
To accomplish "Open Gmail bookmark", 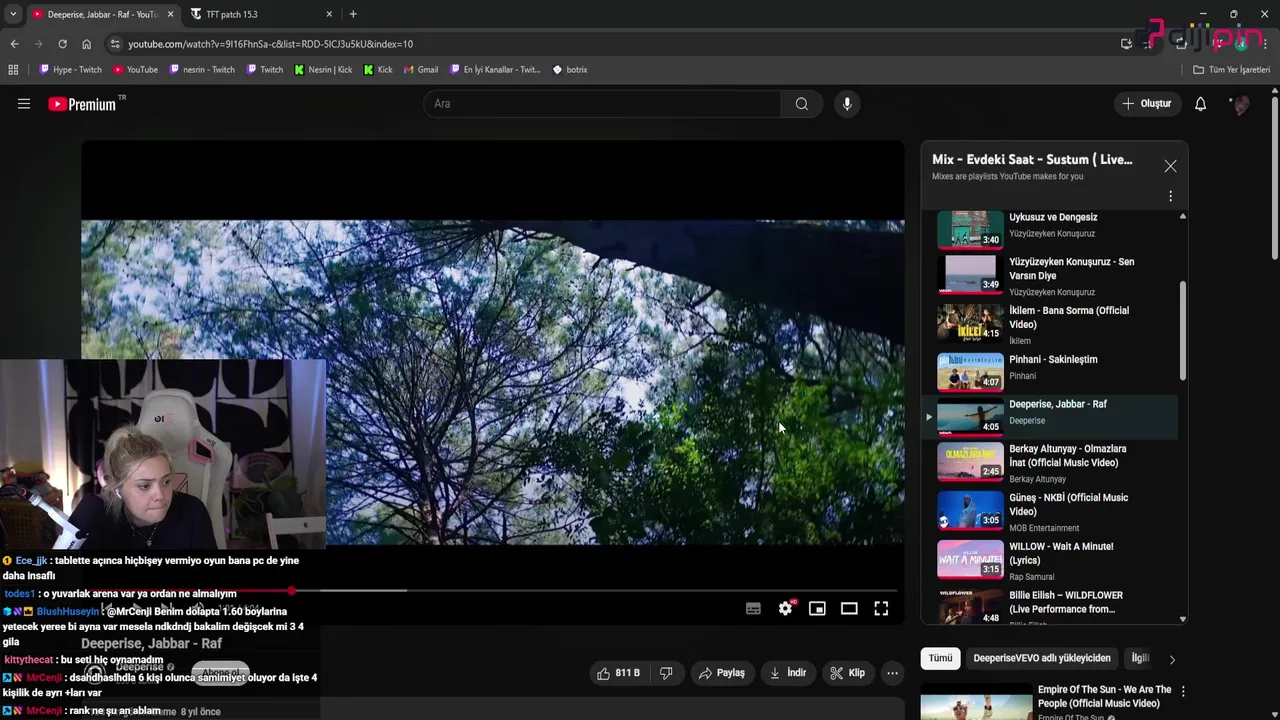I will tap(420, 70).
